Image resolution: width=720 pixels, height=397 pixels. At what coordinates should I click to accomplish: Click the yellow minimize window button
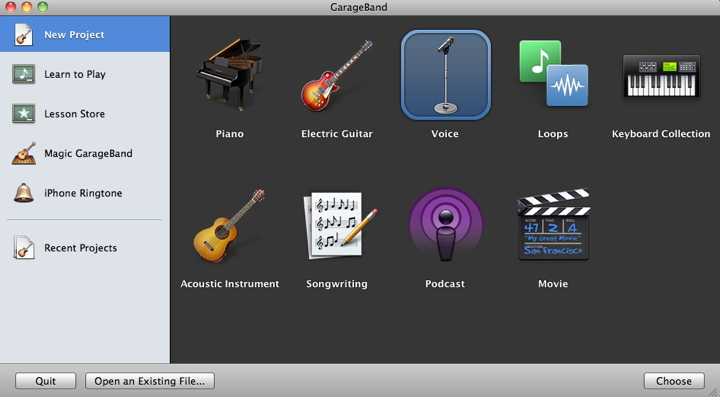point(27,7)
